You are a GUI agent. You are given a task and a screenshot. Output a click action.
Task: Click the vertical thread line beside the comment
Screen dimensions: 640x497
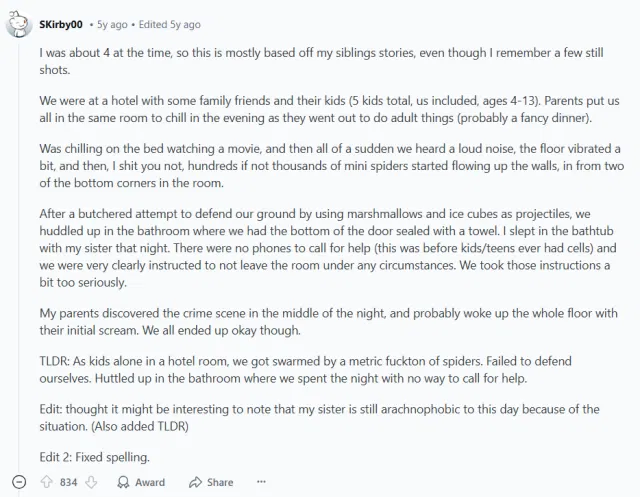18,250
